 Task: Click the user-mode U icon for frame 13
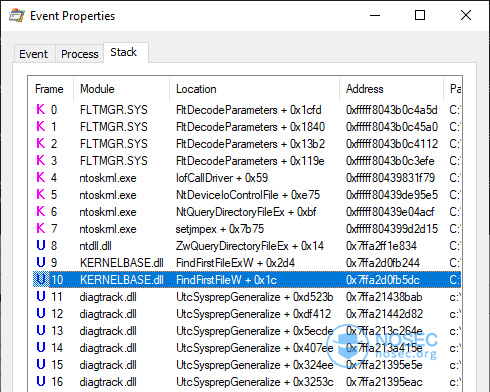(x=41, y=330)
